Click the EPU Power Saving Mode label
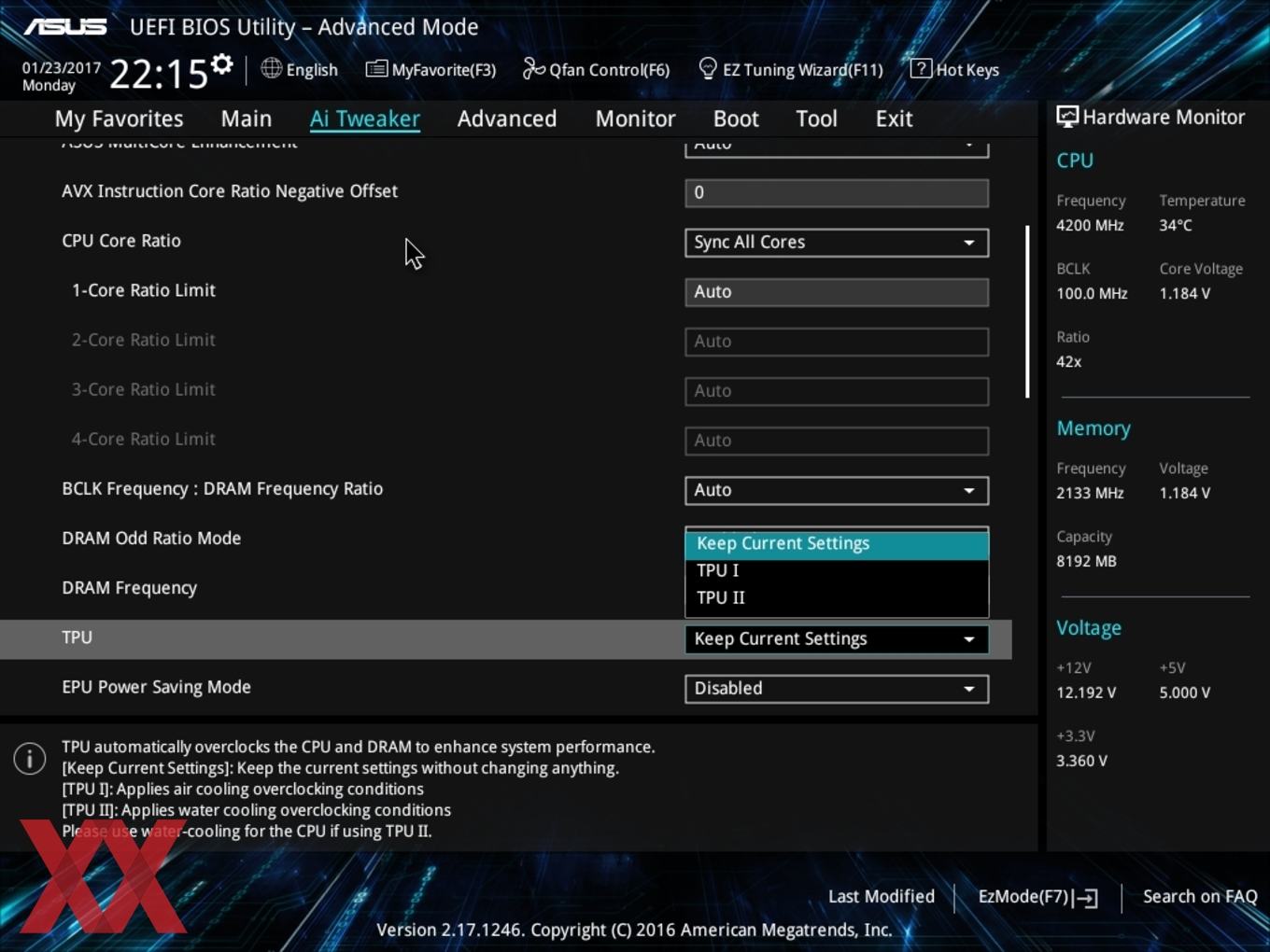Image resolution: width=1270 pixels, height=952 pixels. (x=156, y=687)
